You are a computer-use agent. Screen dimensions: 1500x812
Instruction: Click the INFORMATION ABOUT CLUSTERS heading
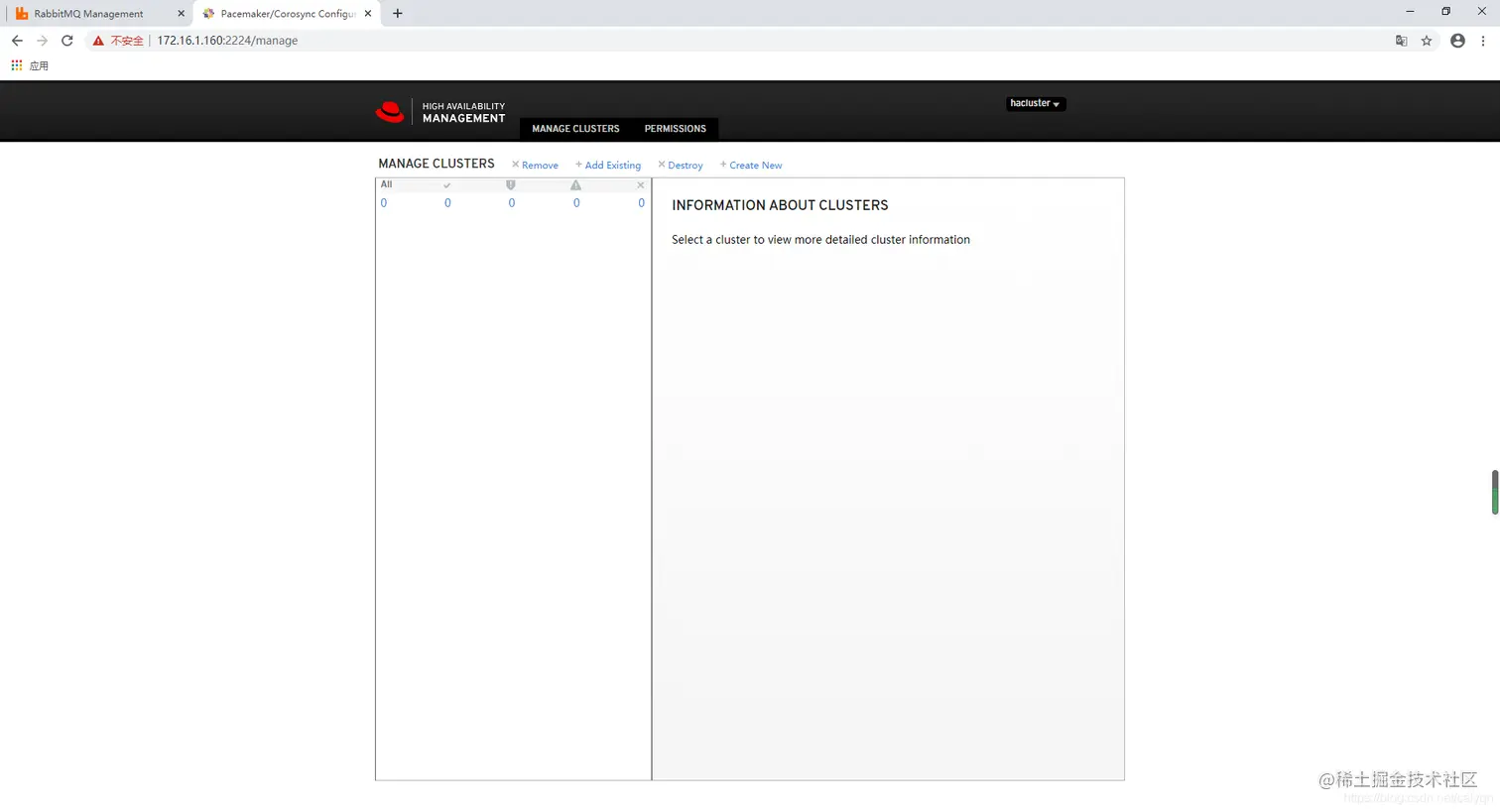click(x=780, y=205)
